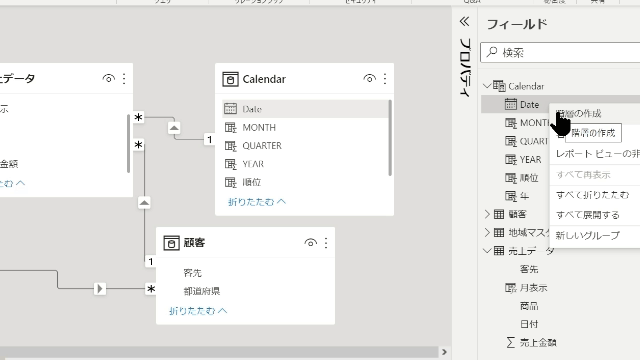Toggle visibility eye on Calendar table card
Image resolution: width=640 pixels, height=360 pixels.
(369, 78)
